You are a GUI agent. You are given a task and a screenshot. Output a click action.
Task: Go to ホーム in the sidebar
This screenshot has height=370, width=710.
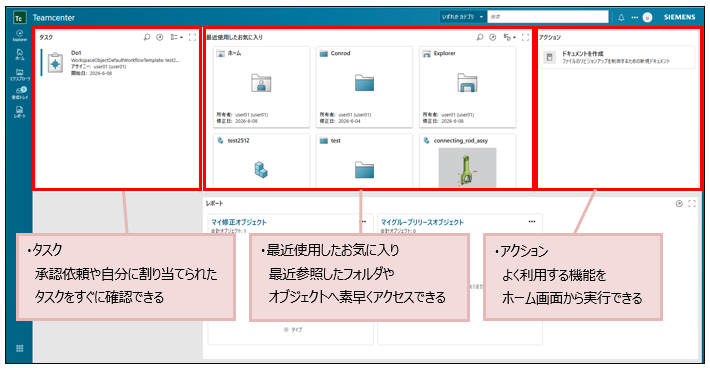[19, 54]
